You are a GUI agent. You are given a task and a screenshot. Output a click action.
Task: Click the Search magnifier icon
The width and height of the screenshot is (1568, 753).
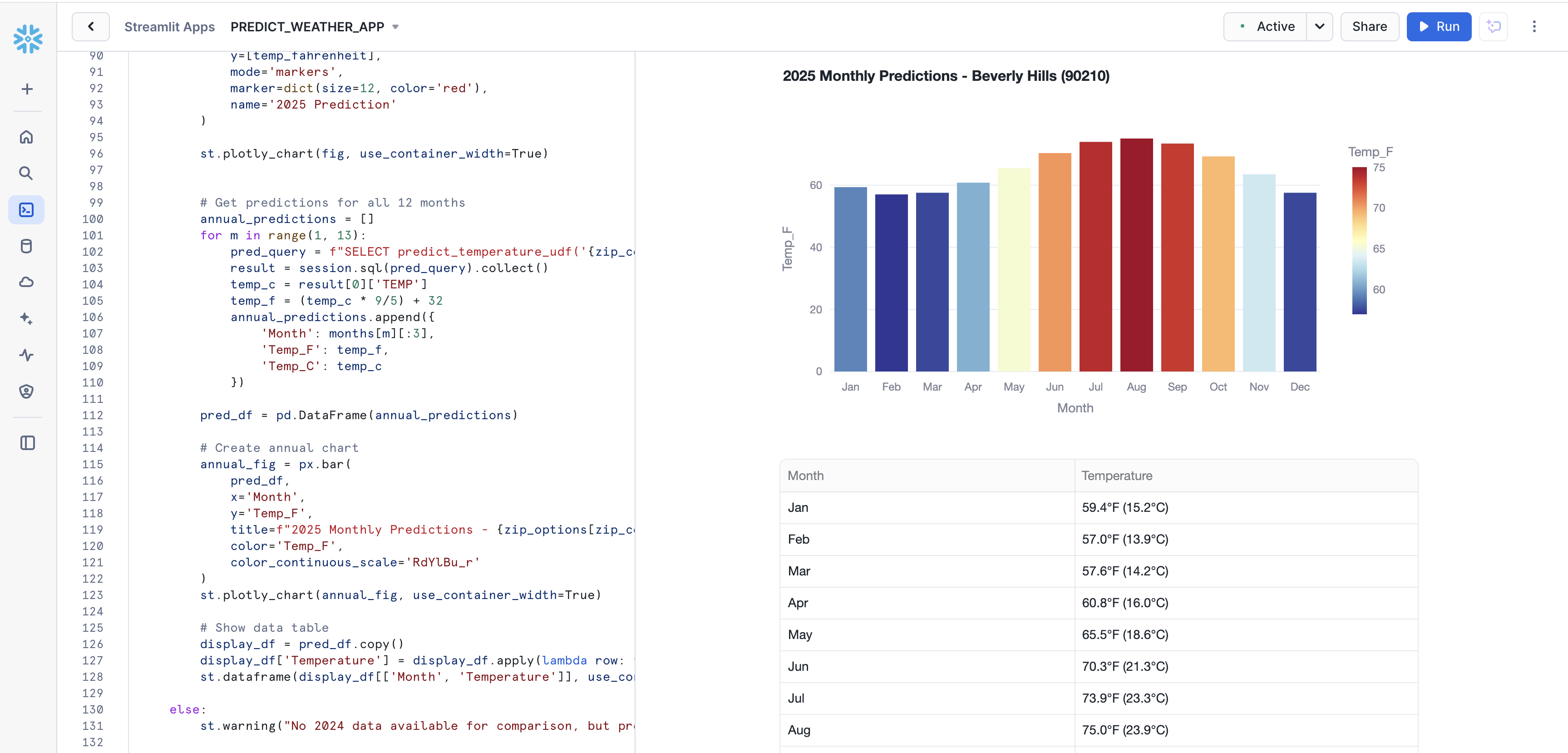[x=26, y=173]
